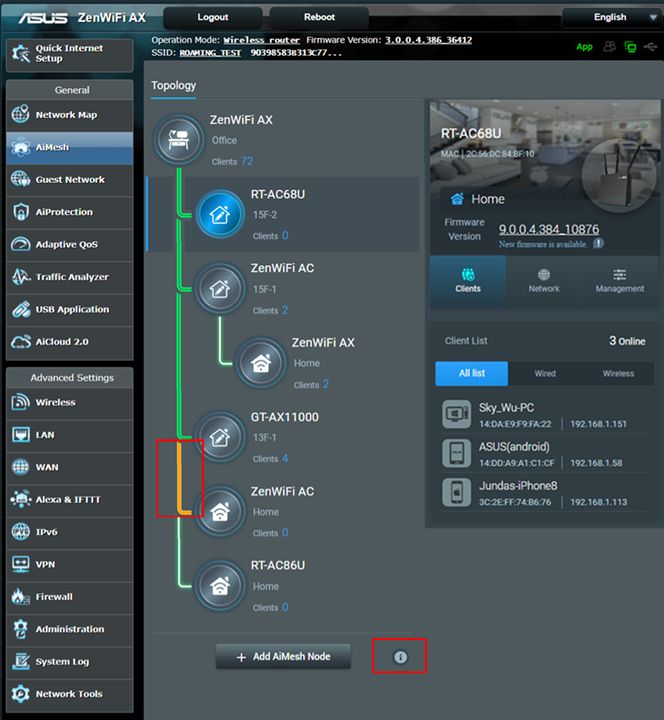Viewport: 664px width, 720px height.
Task: Select the GT-AX11000 13F-1 node icon
Action: [220, 437]
